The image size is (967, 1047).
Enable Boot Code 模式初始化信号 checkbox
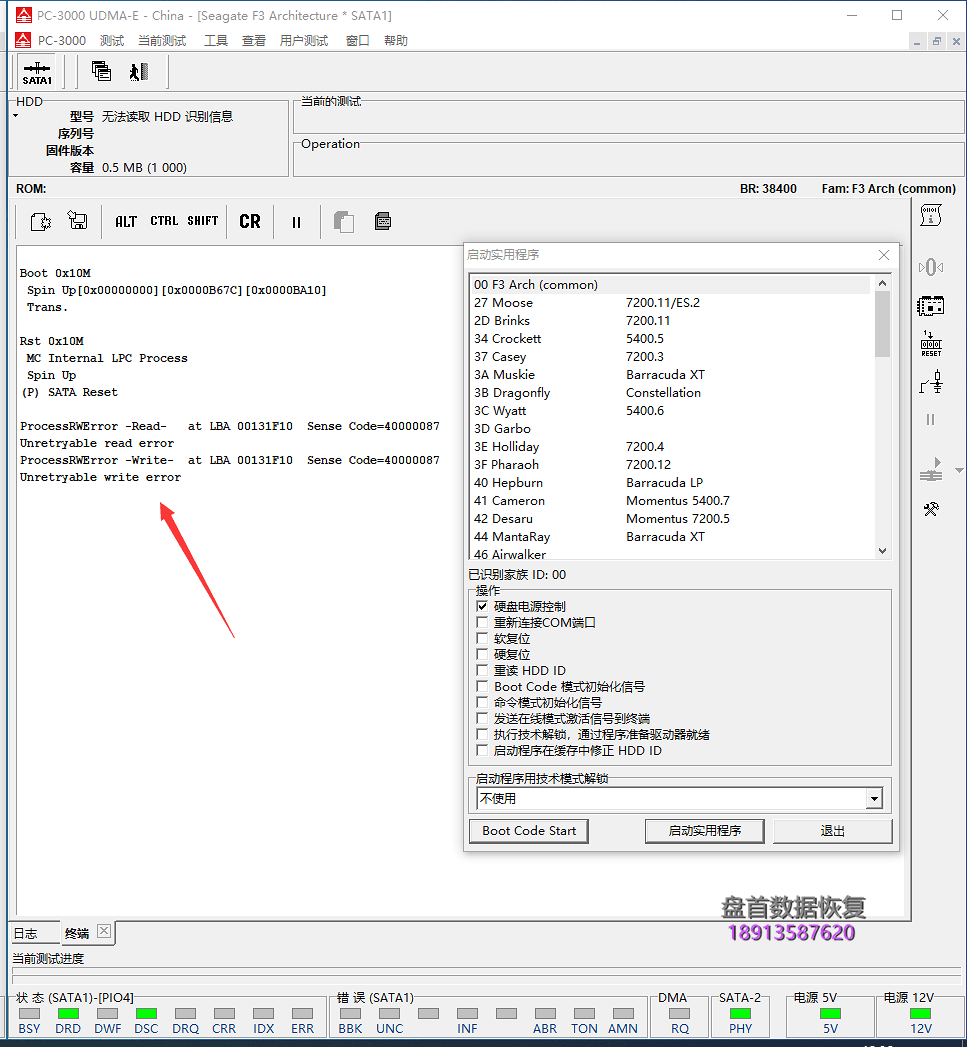482,686
